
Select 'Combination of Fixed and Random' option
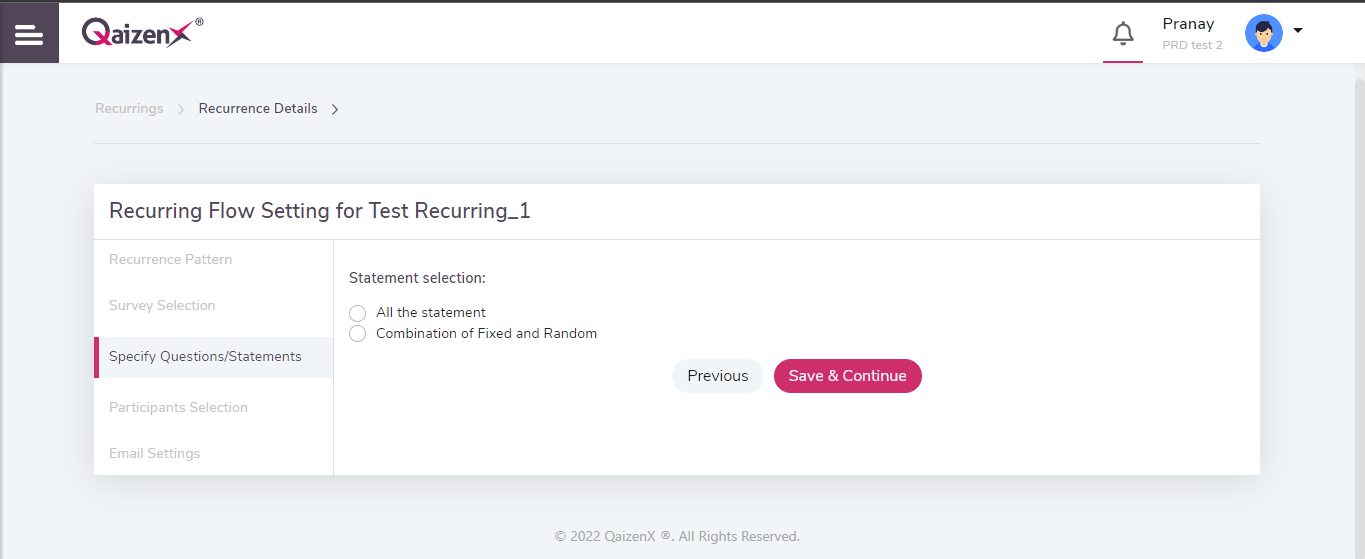[358, 334]
